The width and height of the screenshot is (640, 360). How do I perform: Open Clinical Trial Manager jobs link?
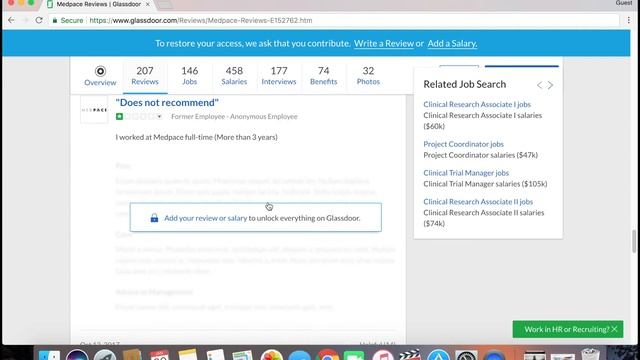466,173
